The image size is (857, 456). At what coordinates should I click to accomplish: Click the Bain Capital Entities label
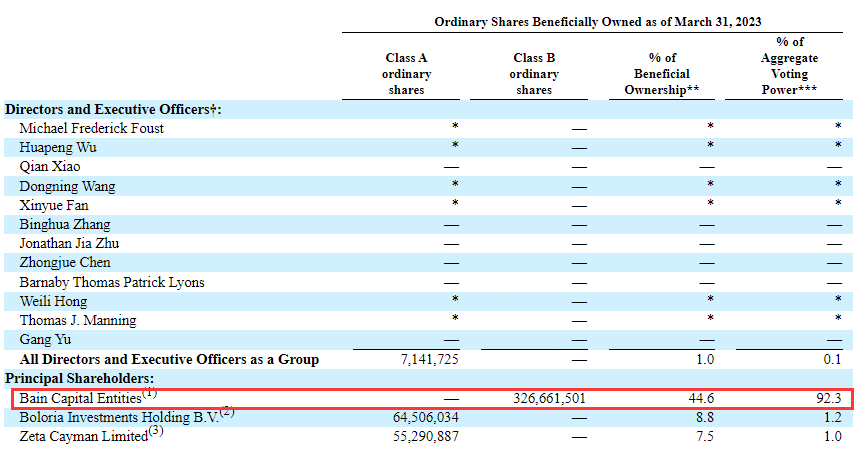tap(80, 399)
